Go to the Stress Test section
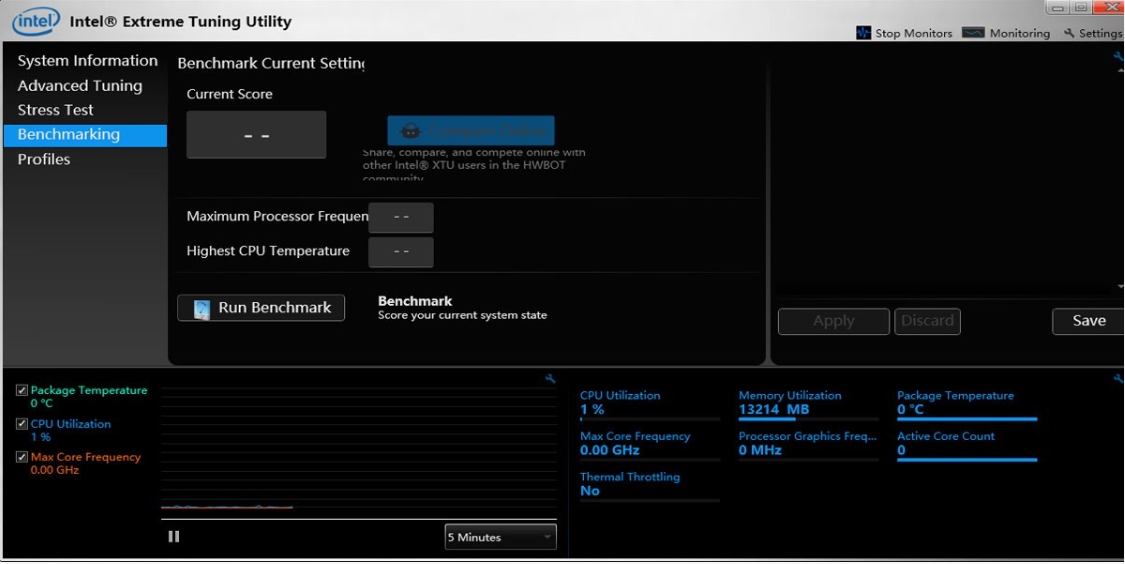This screenshot has width=1125, height=564. (x=55, y=110)
